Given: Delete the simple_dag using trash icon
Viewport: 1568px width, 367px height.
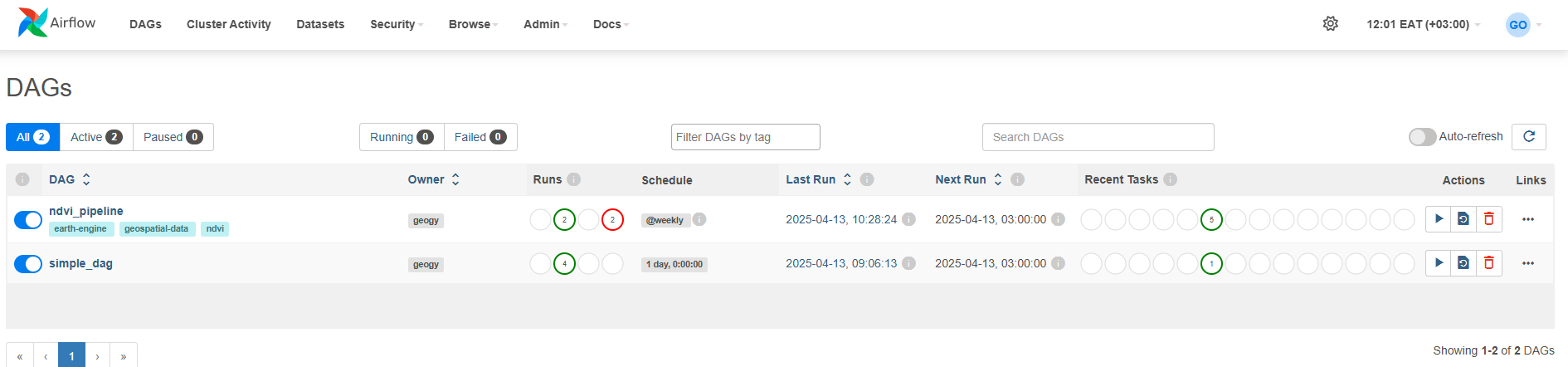Looking at the screenshot, I should click(x=1489, y=263).
